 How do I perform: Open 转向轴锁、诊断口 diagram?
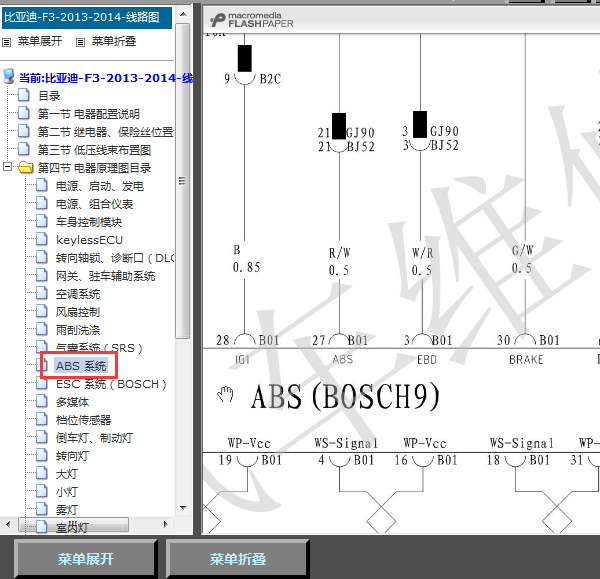pyautogui.click(x=115, y=258)
